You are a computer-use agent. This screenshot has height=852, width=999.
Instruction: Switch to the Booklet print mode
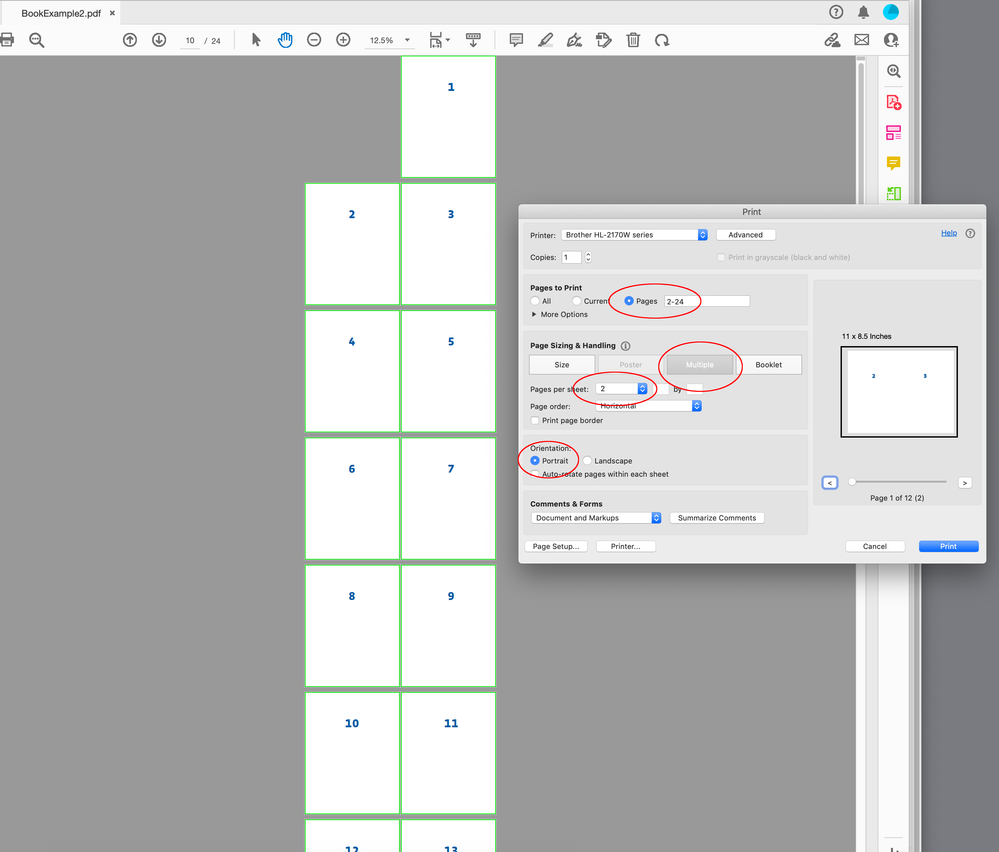771,364
